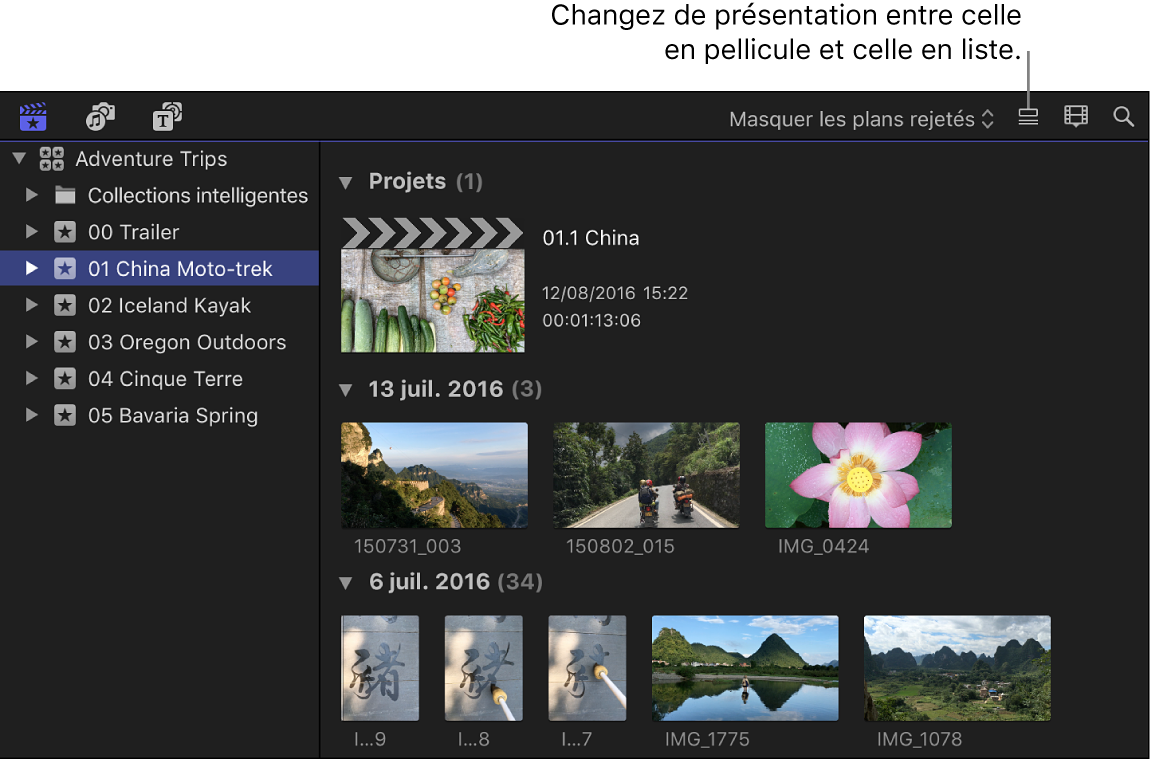The image size is (1152, 761).
Task: Open the Photos and Audio sidebar
Action: click(x=99, y=116)
